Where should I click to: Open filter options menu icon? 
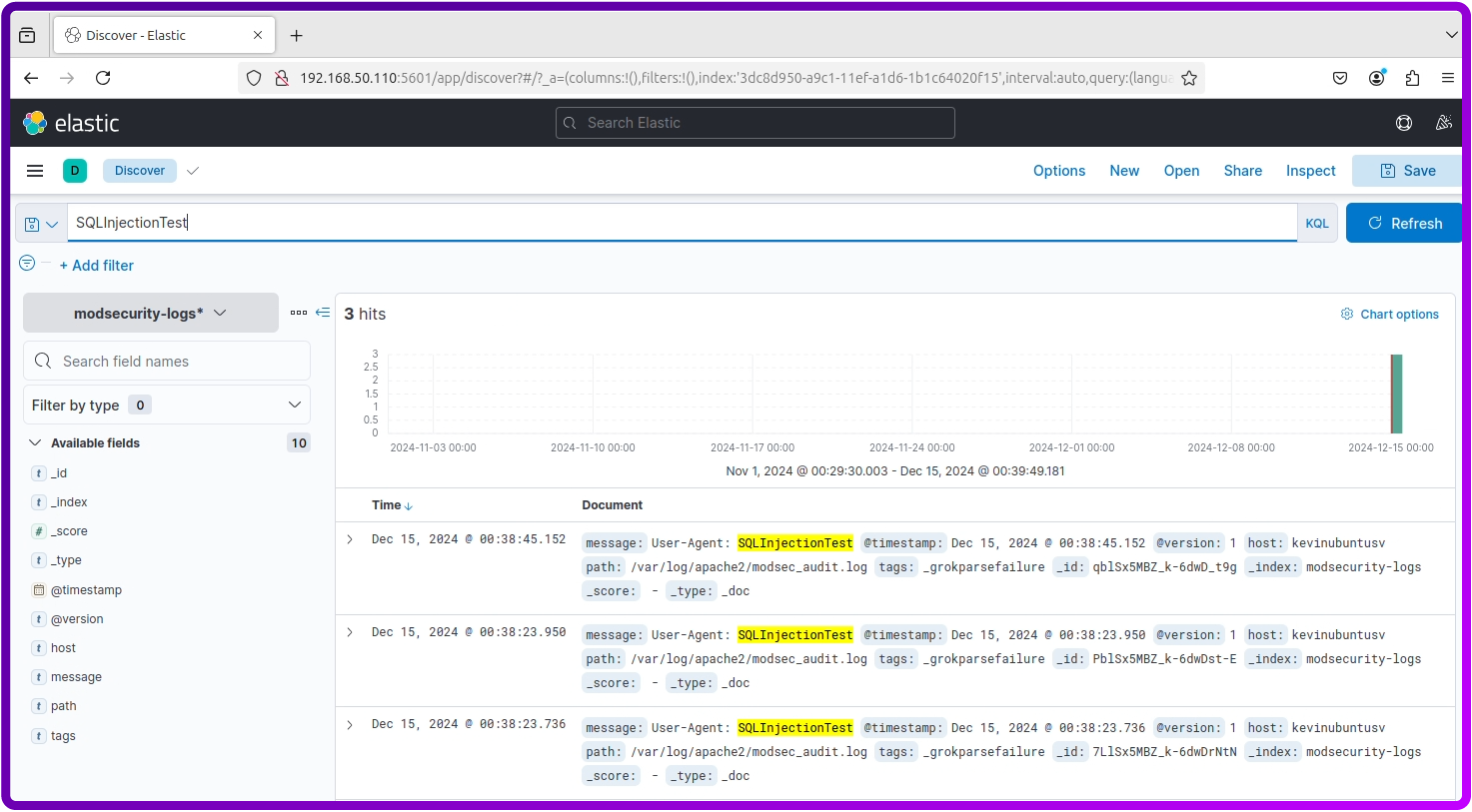point(27,263)
